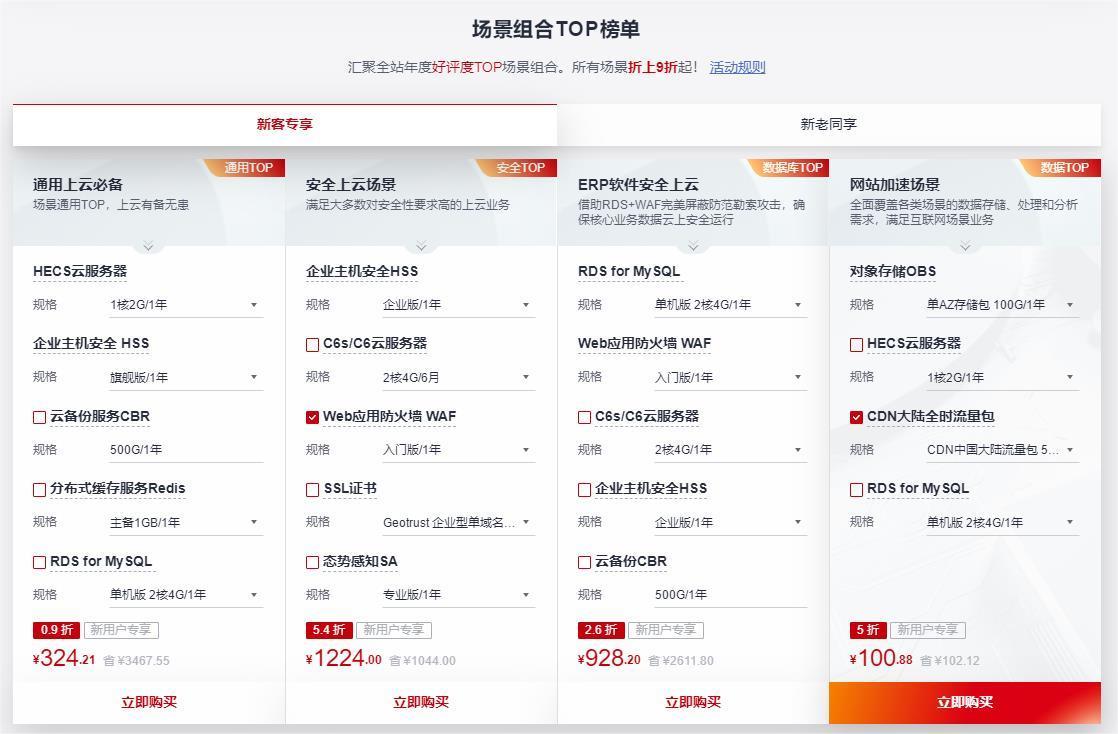The width and height of the screenshot is (1118, 734).
Task: Check the 态势感知SA checkbox
Action: tap(312, 563)
